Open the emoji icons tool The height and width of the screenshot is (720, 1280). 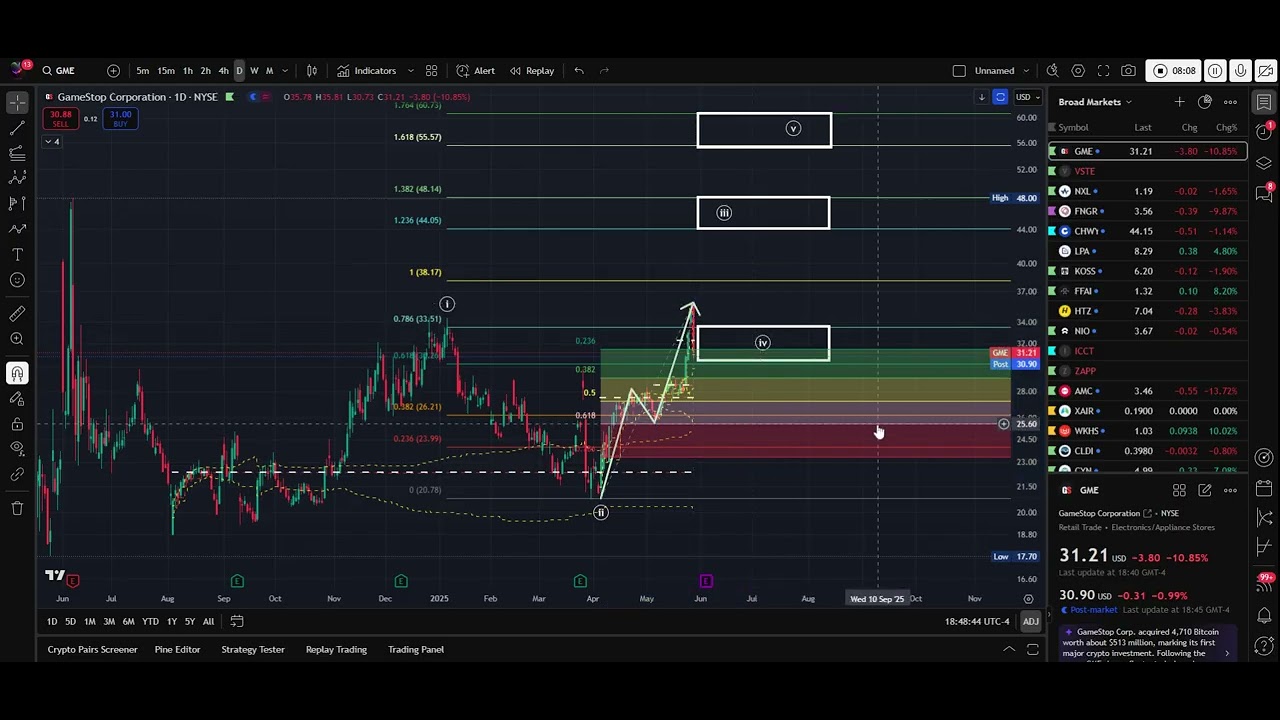17,280
